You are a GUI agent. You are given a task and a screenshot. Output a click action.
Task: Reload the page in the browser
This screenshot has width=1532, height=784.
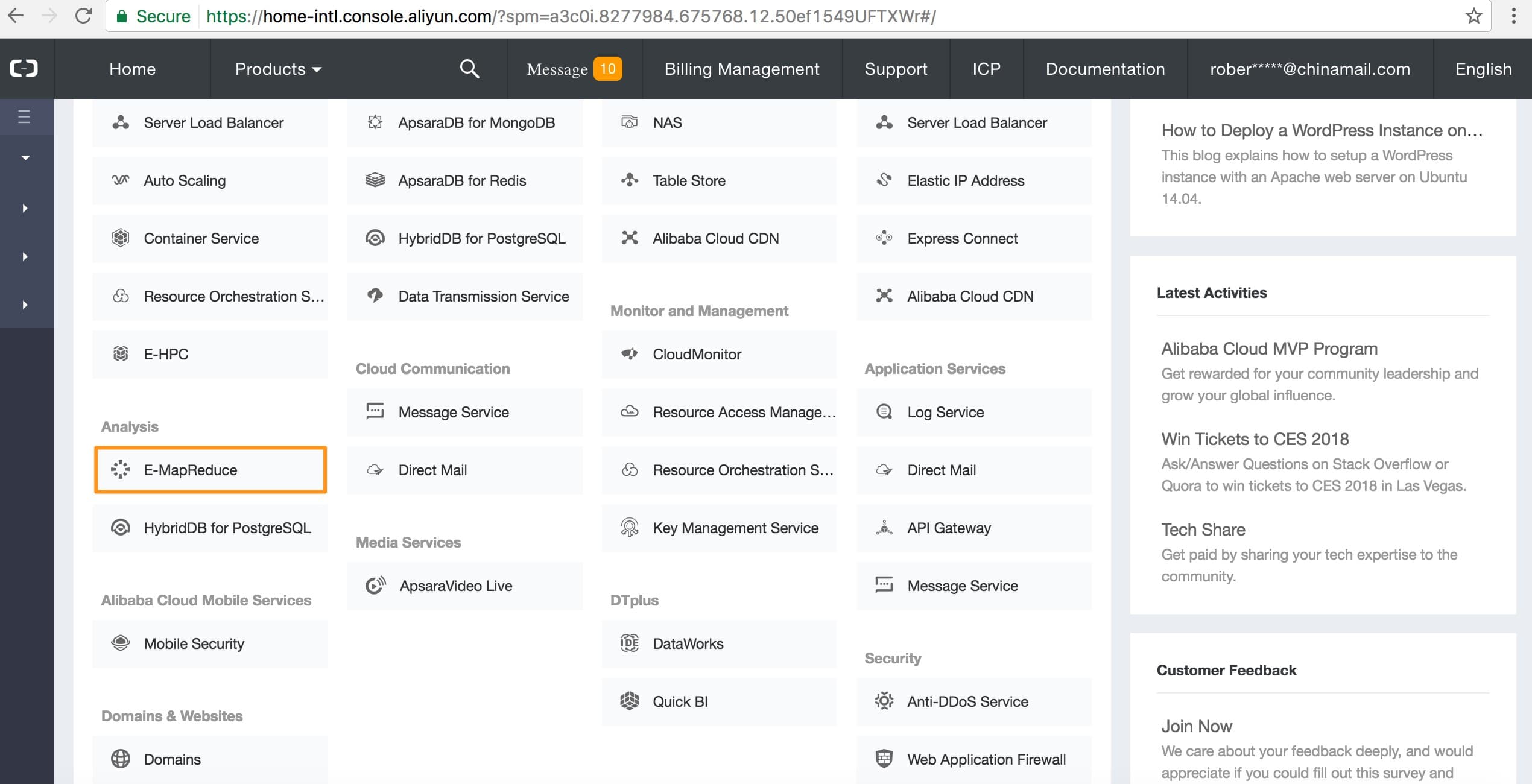pyautogui.click(x=83, y=16)
